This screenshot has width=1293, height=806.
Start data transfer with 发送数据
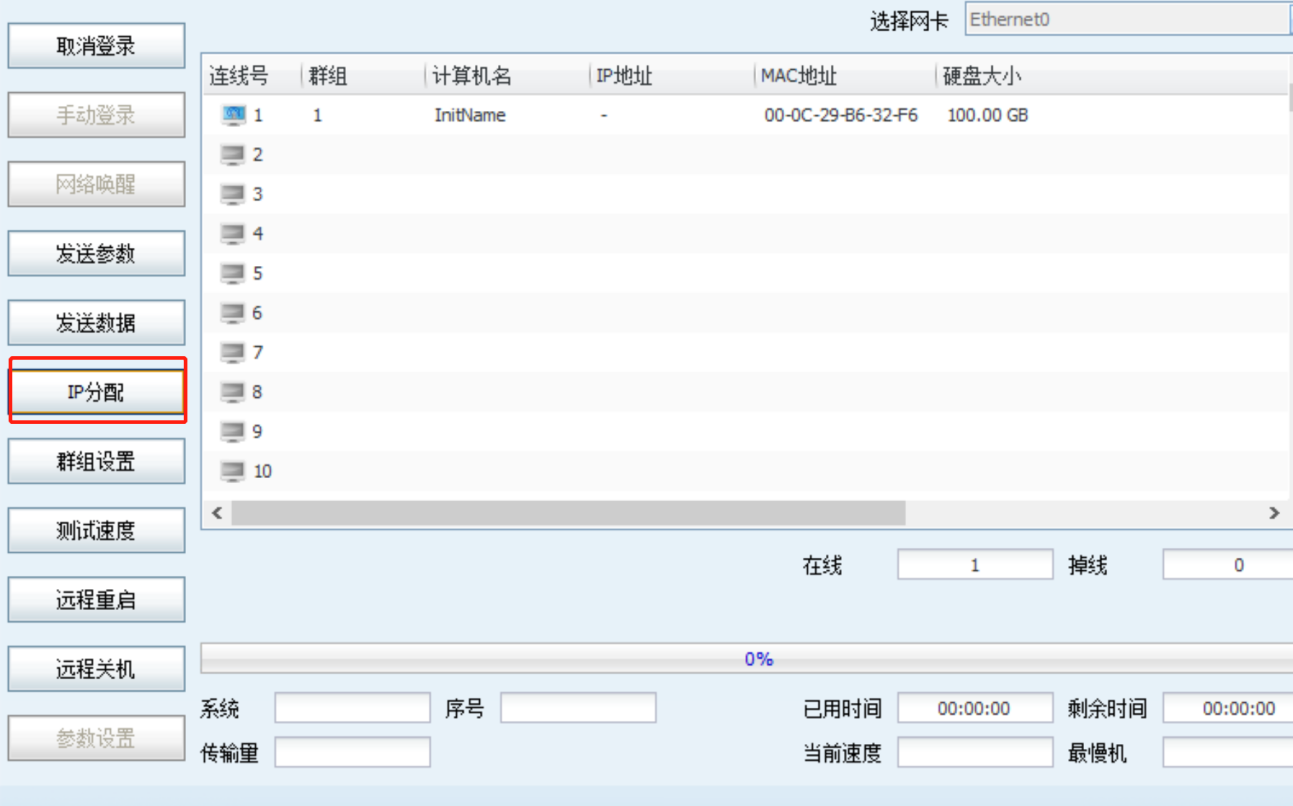coord(96,323)
